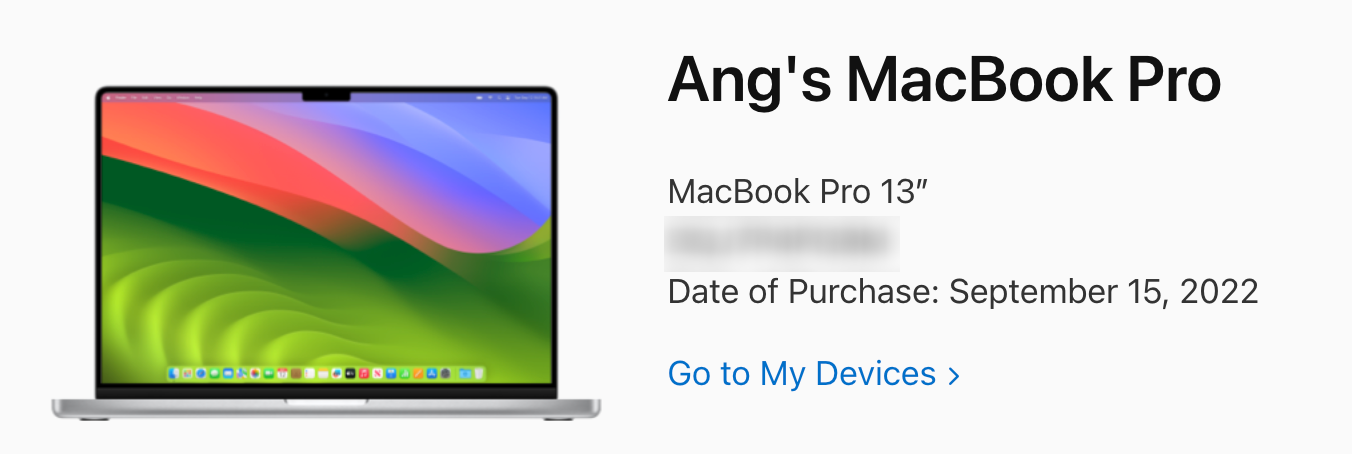Image resolution: width=1352 pixels, height=454 pixels.
Task: Click the September 15, 2022 date
Action: [x=1104, y=292]
